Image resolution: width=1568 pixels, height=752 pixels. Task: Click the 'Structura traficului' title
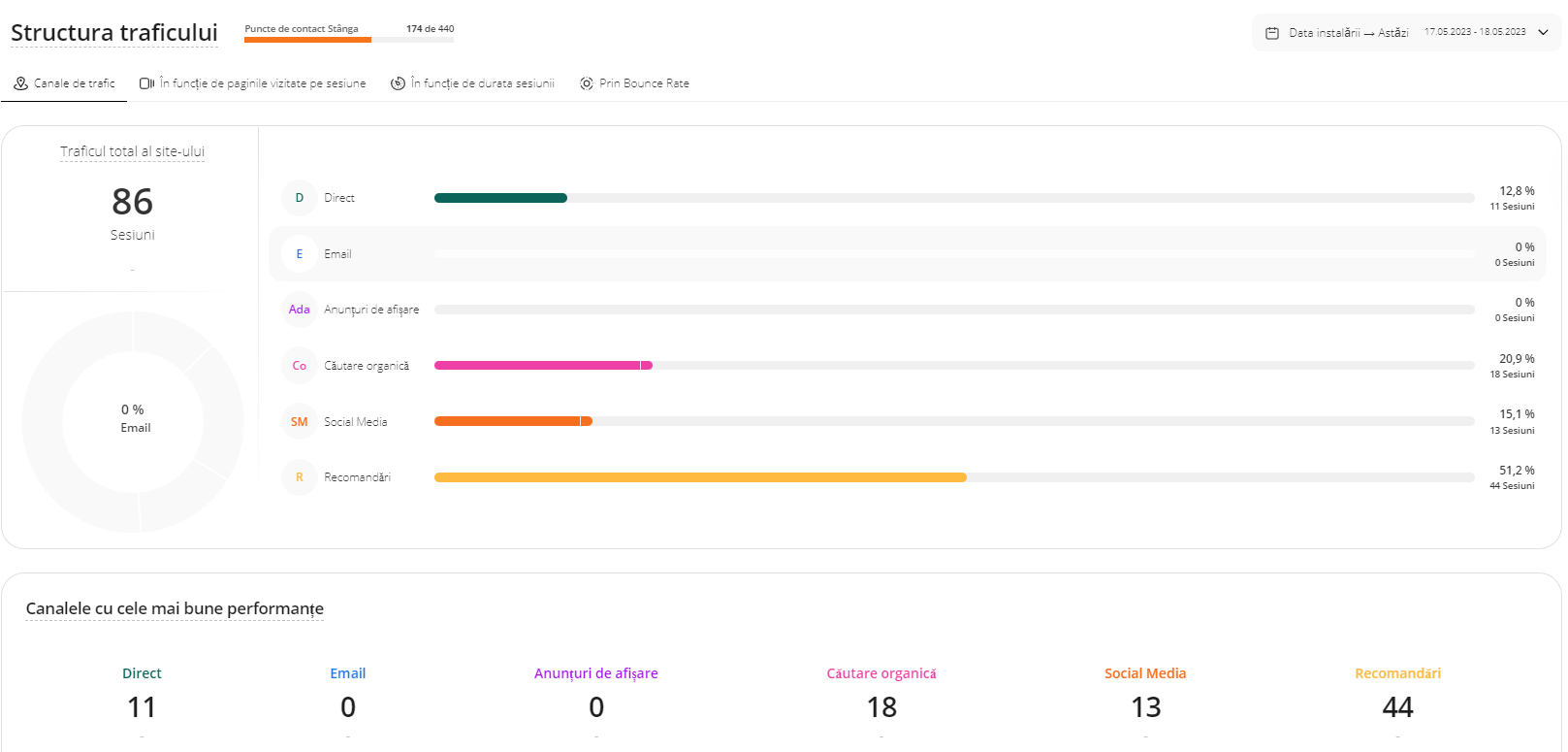[x=114, y=33]
